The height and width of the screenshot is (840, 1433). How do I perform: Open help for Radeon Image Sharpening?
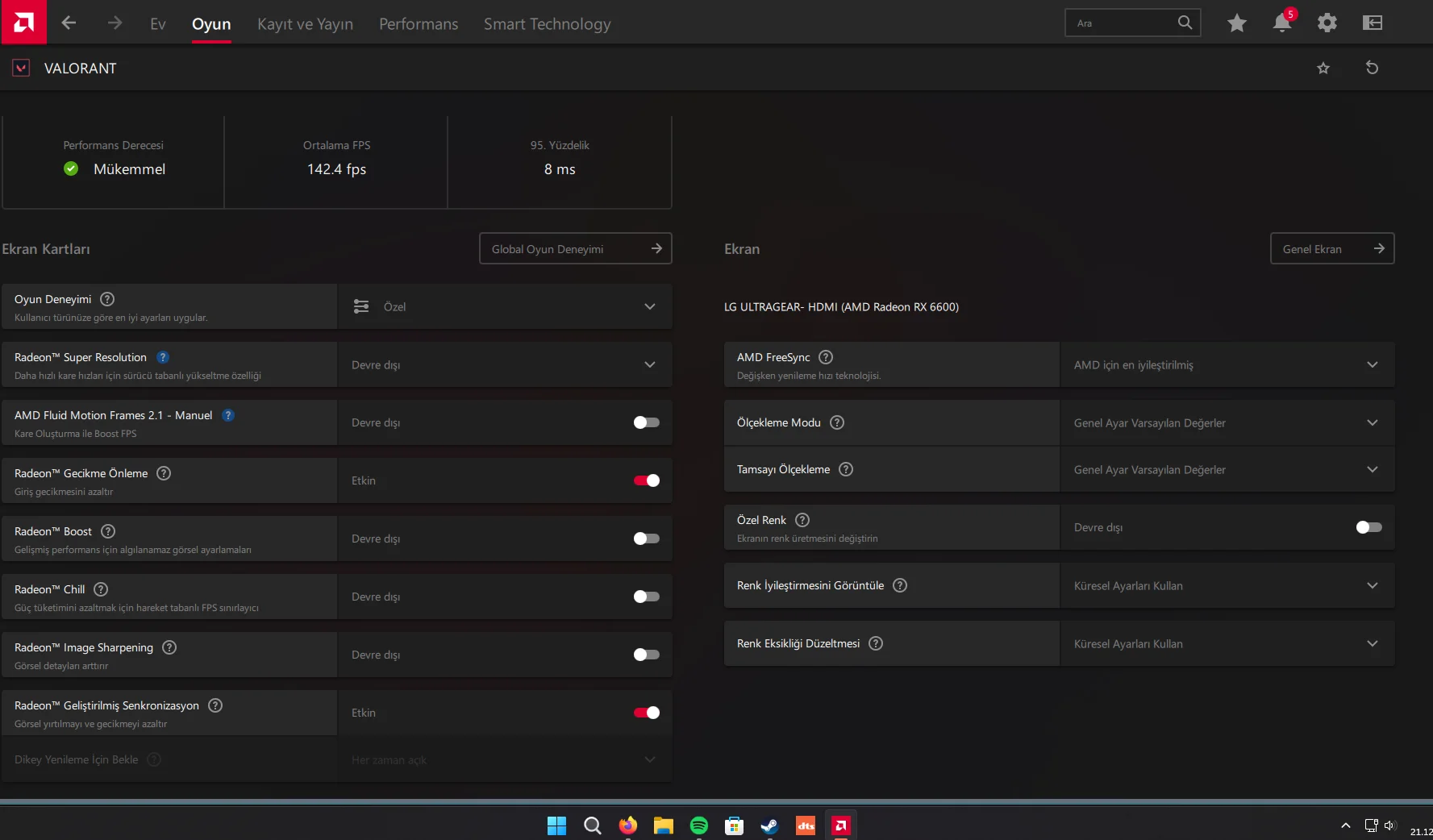[169, 647]
